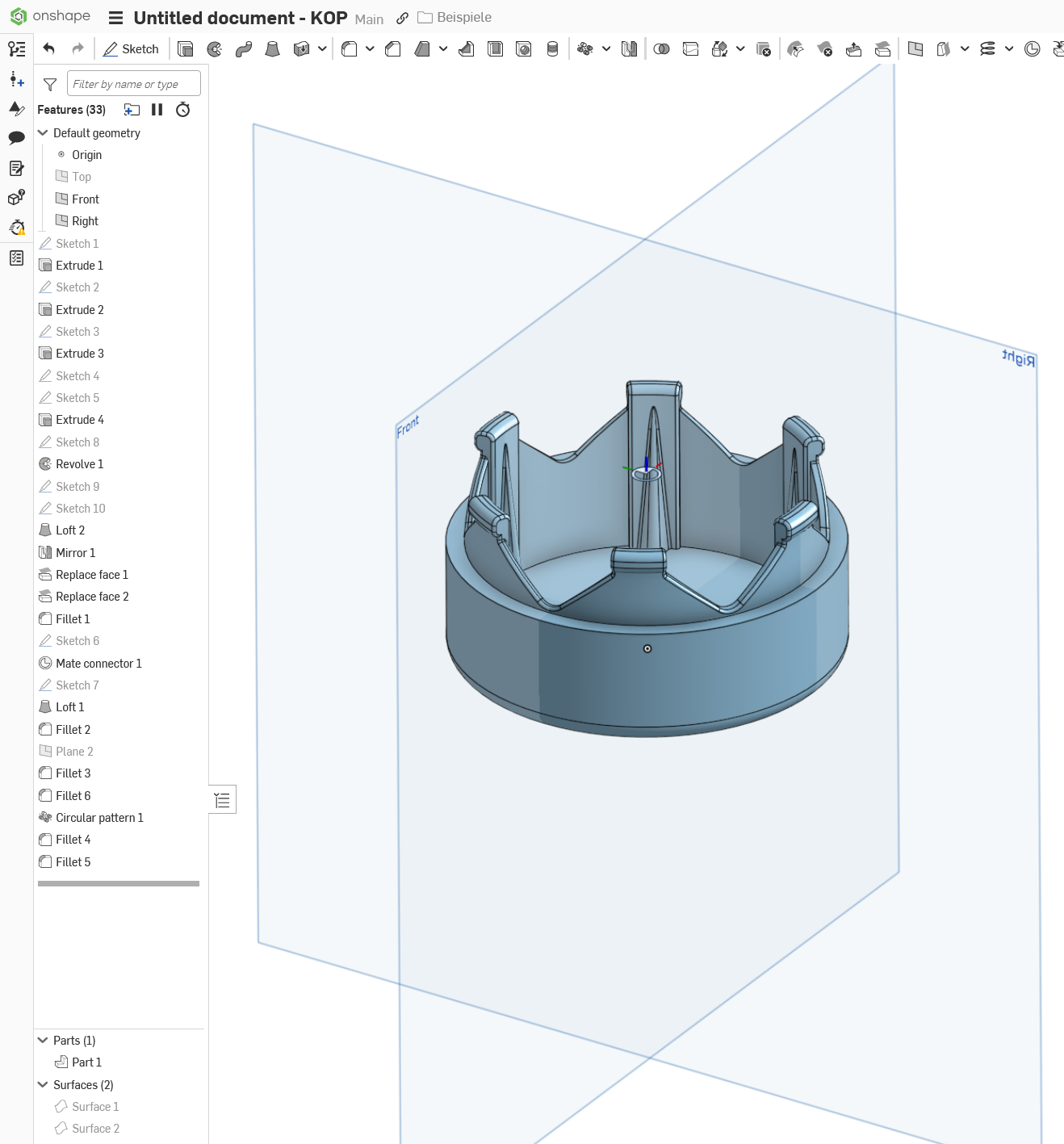Select the Mirror tool in the toolbar
The height and width of the screenshot is (1144, 1064).
(x=630, y=49)
